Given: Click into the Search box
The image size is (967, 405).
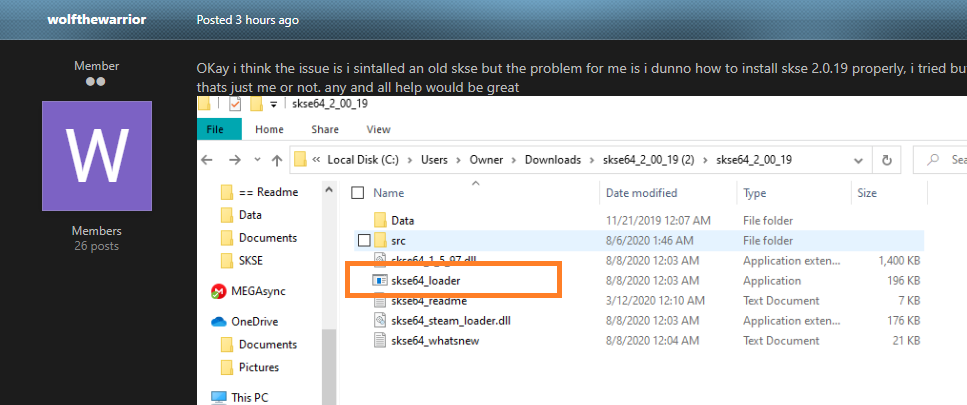Looking at the screenshot, I should (x=940, y=160).
